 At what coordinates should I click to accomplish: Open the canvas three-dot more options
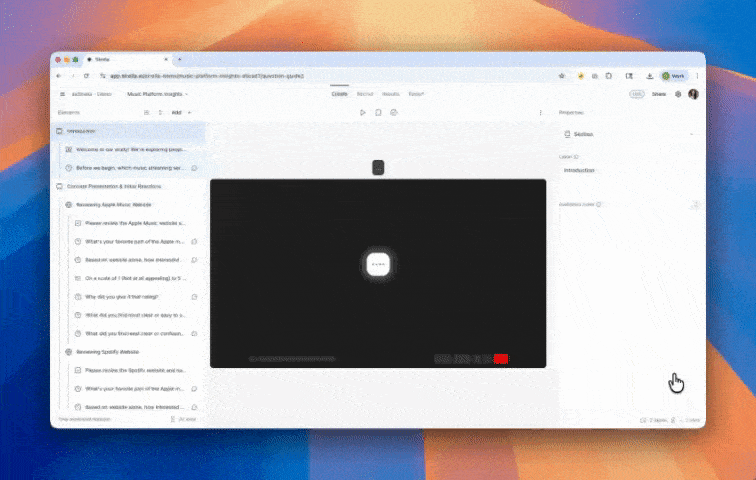[x=540, y=112]
